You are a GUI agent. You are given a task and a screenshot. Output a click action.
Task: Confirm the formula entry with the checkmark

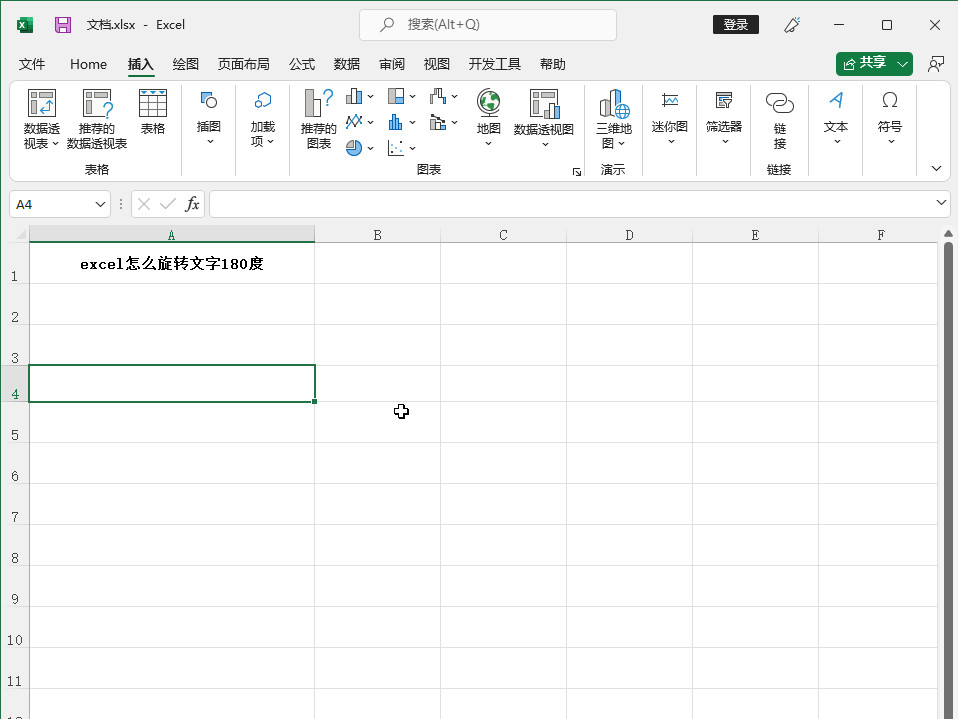tap(167, 204)
